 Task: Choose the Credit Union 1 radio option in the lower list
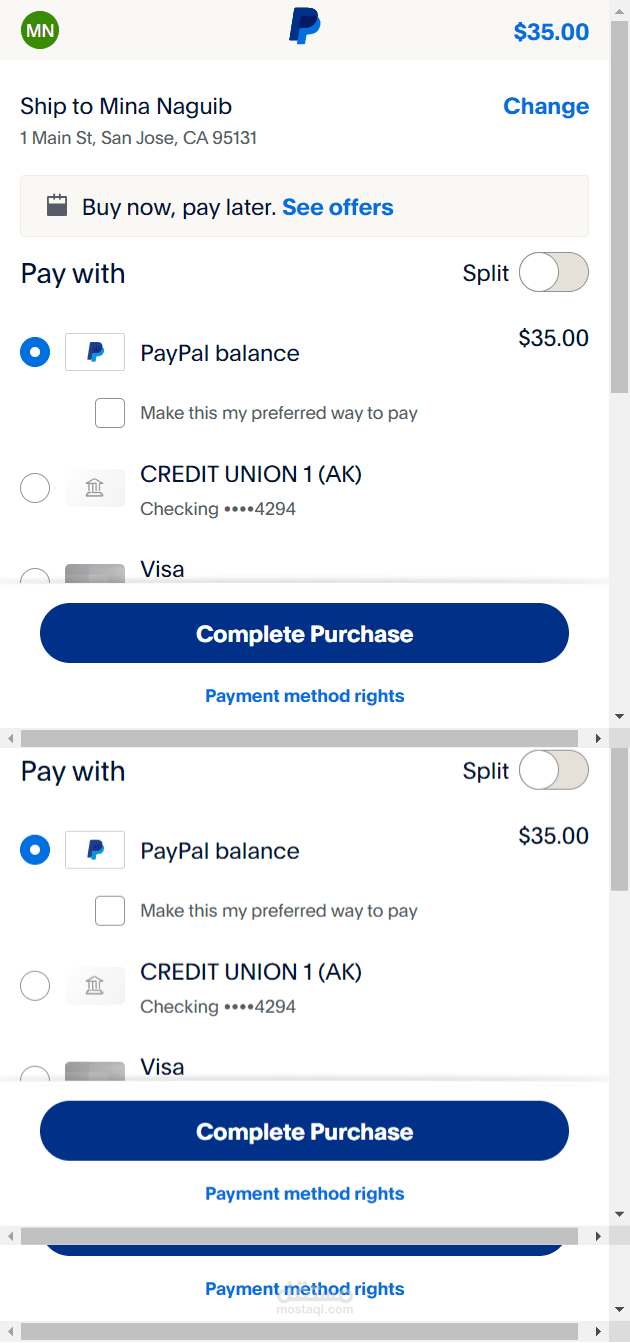pos(35,986)
